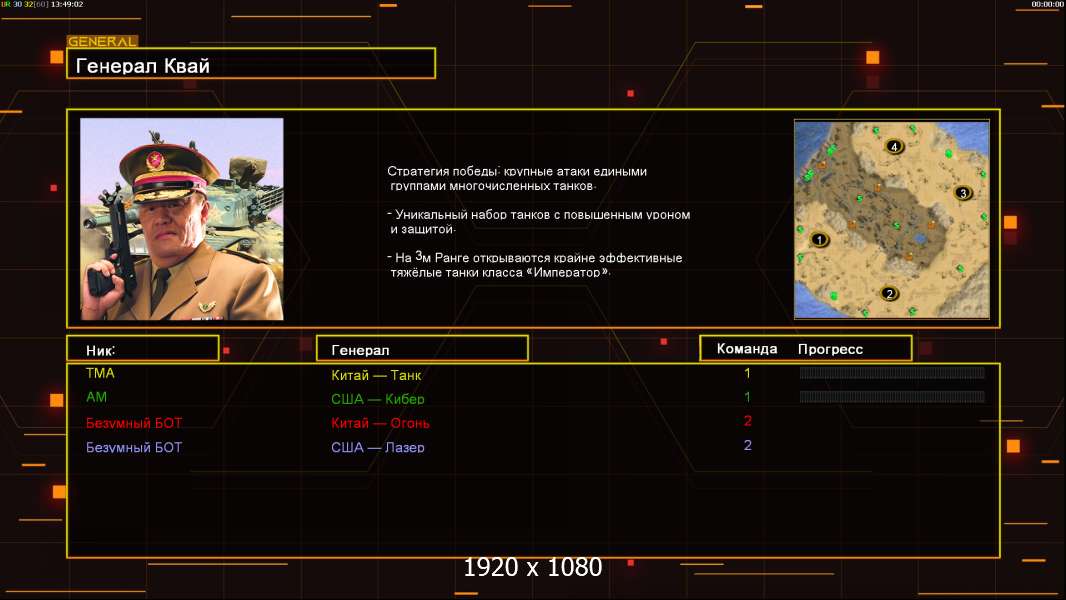Click start position 3 on the minimap

(x=962, y=193)
